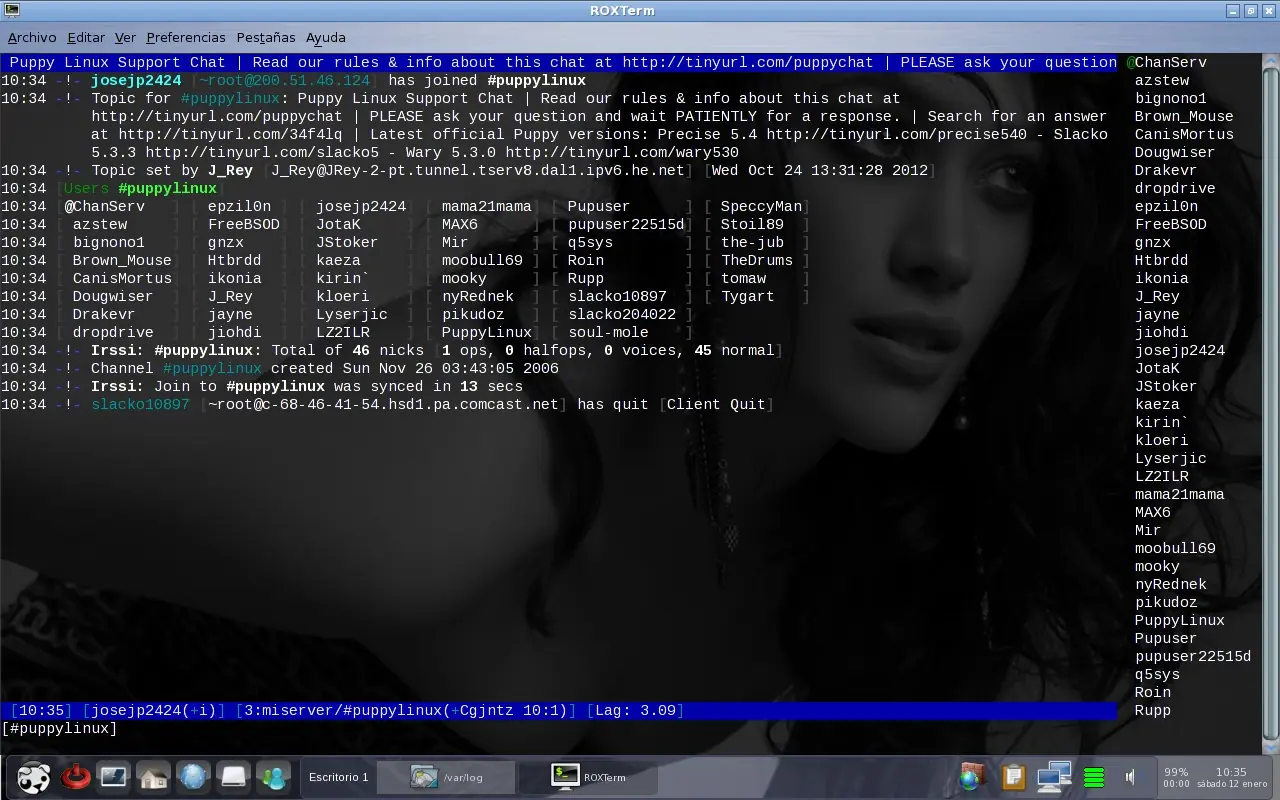Click the ROXTerm window menu icon in titlebar
The image size is (1280, 800).
[12, 11]
